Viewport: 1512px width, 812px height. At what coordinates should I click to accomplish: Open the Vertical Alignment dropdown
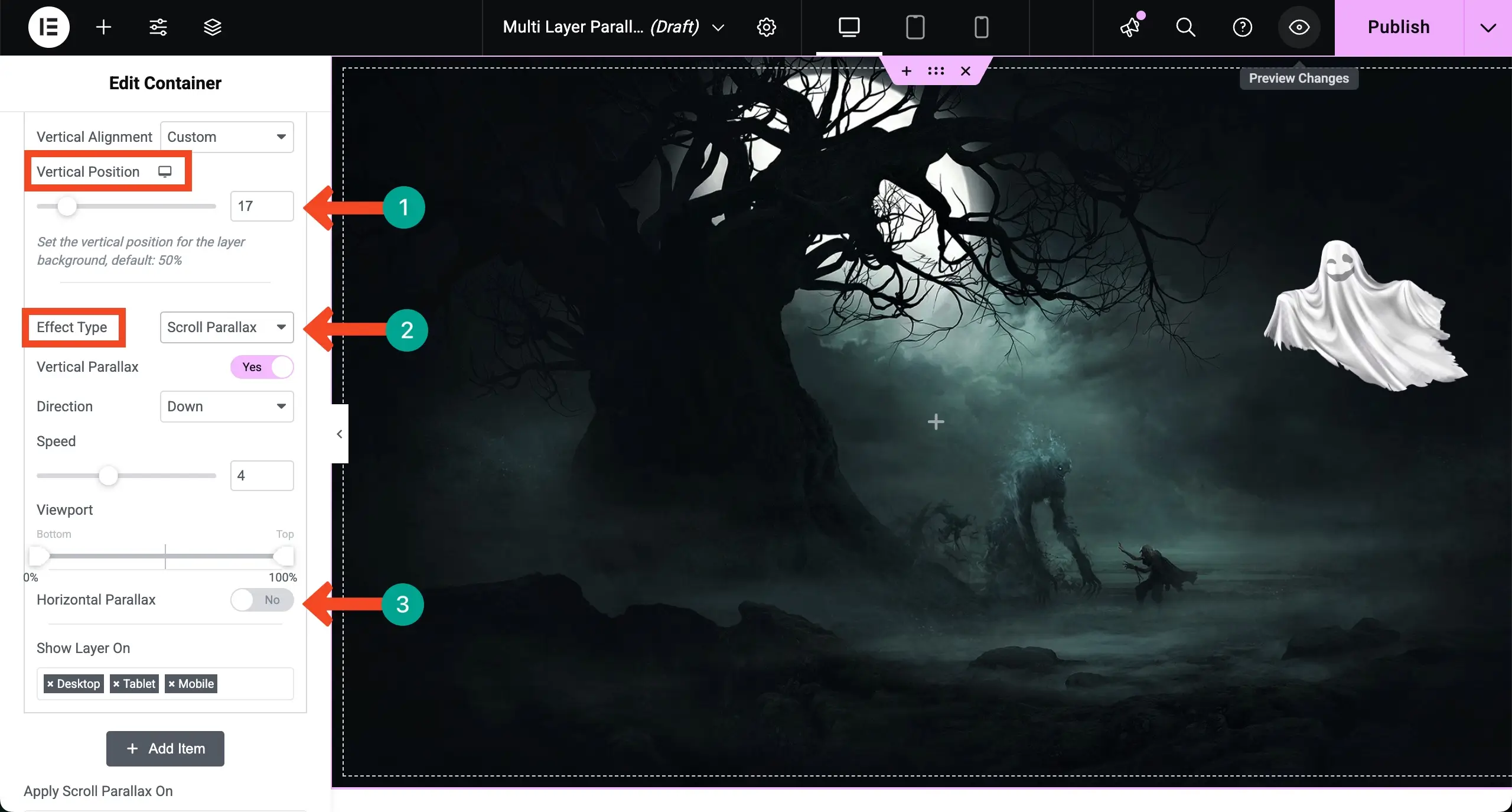[x=227, y=137]
